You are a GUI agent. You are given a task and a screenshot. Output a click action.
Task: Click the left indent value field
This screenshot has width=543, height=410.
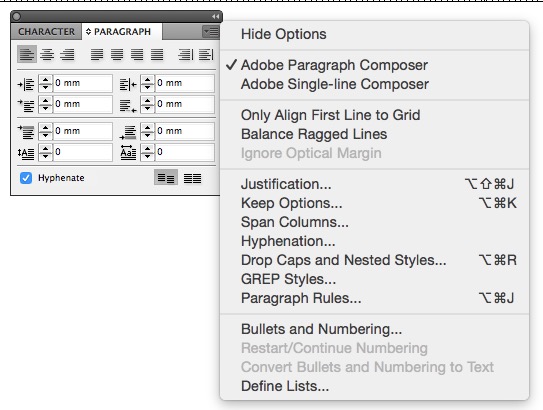click(82, 83)
